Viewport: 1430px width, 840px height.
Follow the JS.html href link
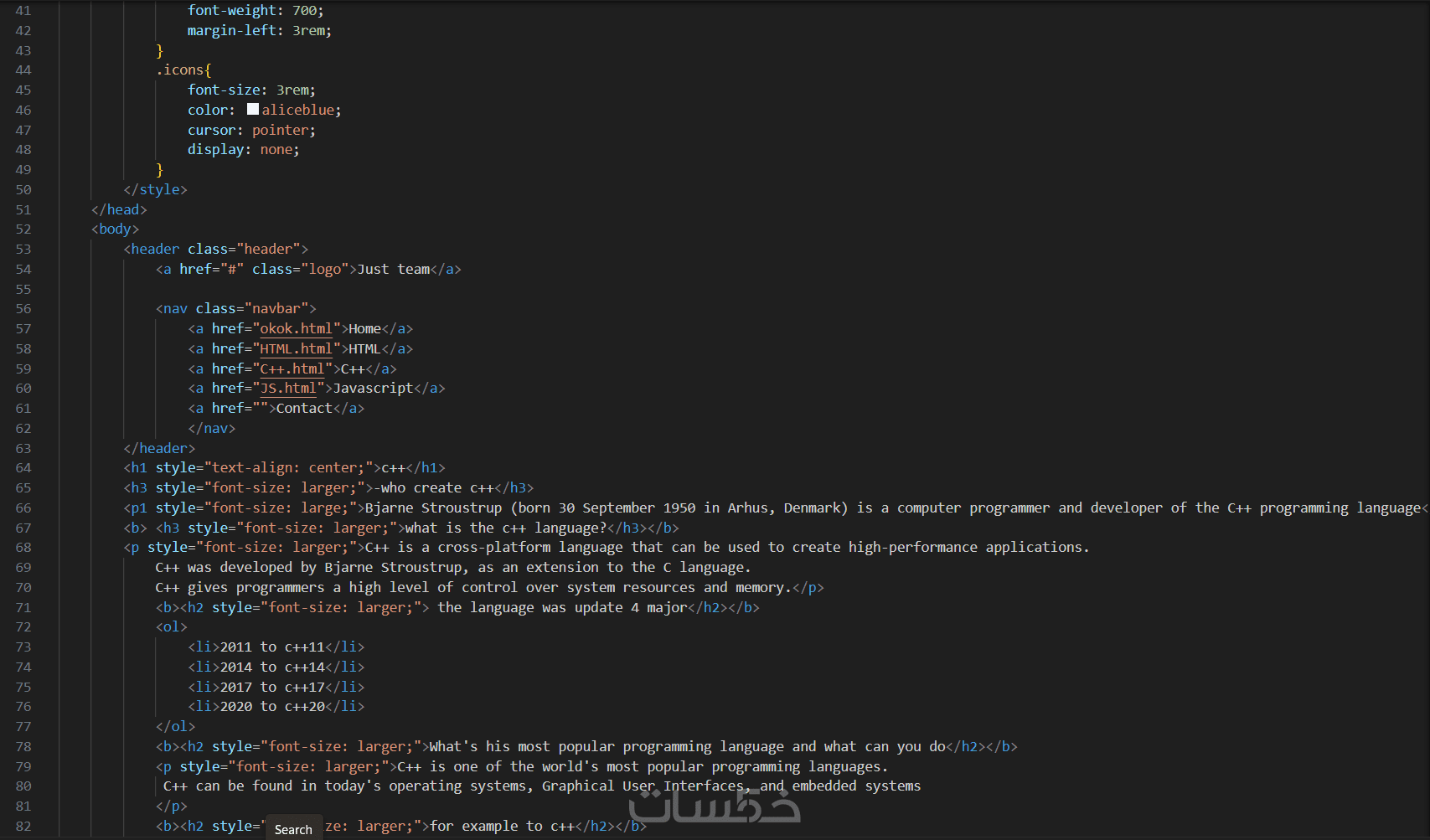[x=288, y=389]
